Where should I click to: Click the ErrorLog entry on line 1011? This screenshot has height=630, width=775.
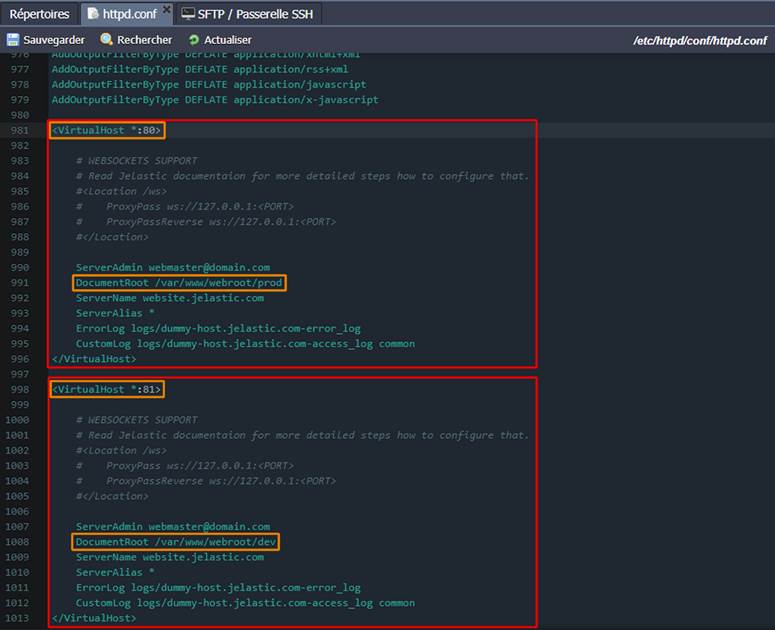pyautogui.click(x=217, y=587)
